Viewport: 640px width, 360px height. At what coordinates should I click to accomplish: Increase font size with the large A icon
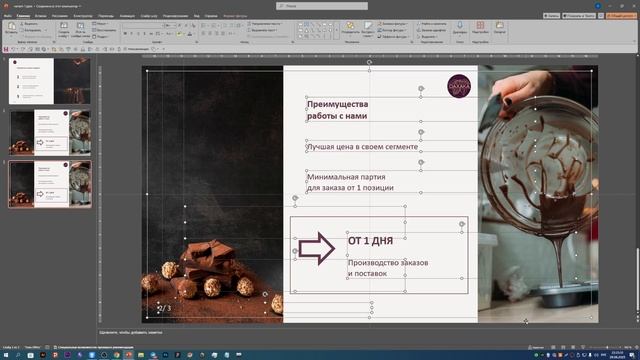180,25
